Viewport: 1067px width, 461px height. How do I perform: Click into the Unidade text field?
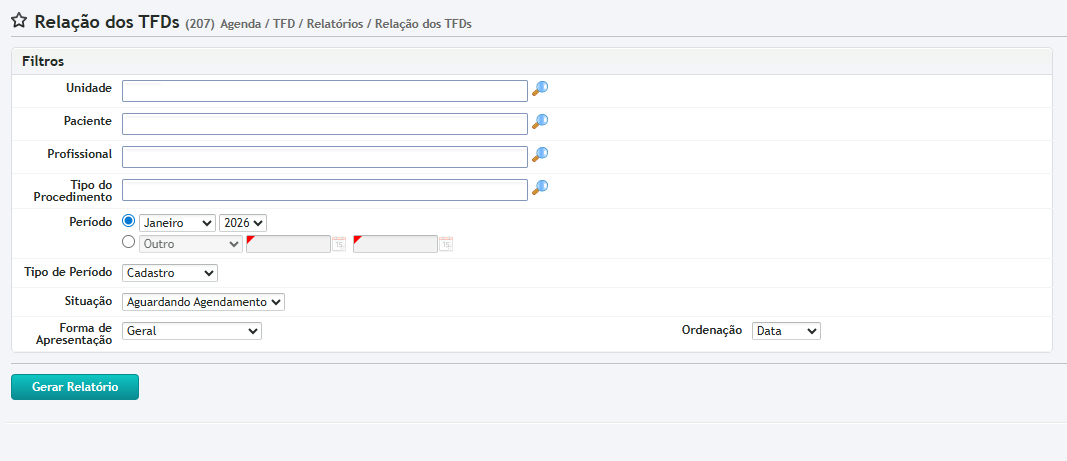pos(324,91)
